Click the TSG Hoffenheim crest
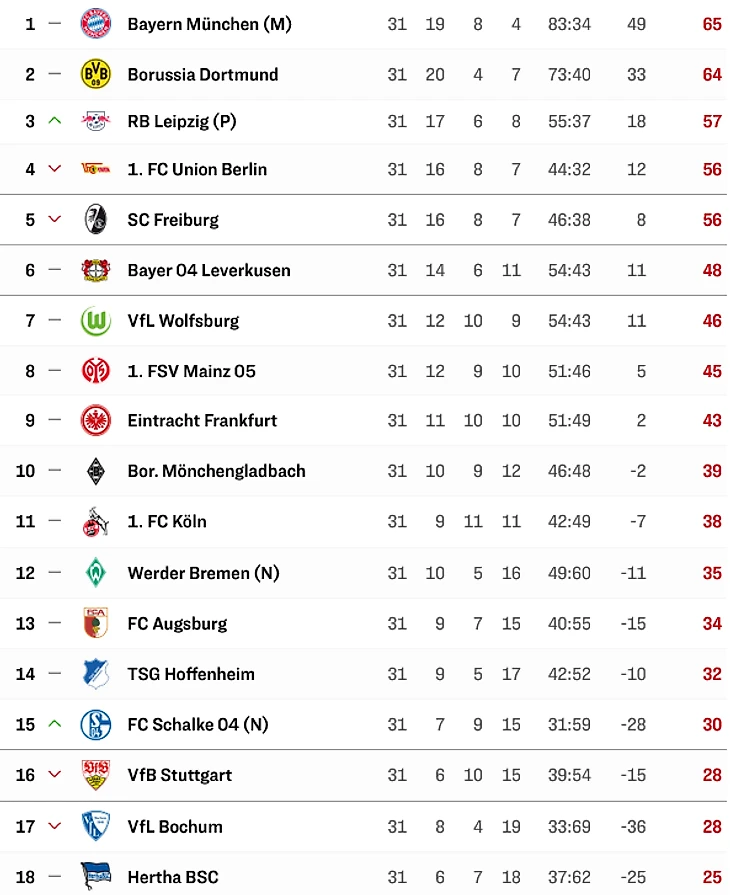Screen dimensions: 730x895 tap(96, 674)
